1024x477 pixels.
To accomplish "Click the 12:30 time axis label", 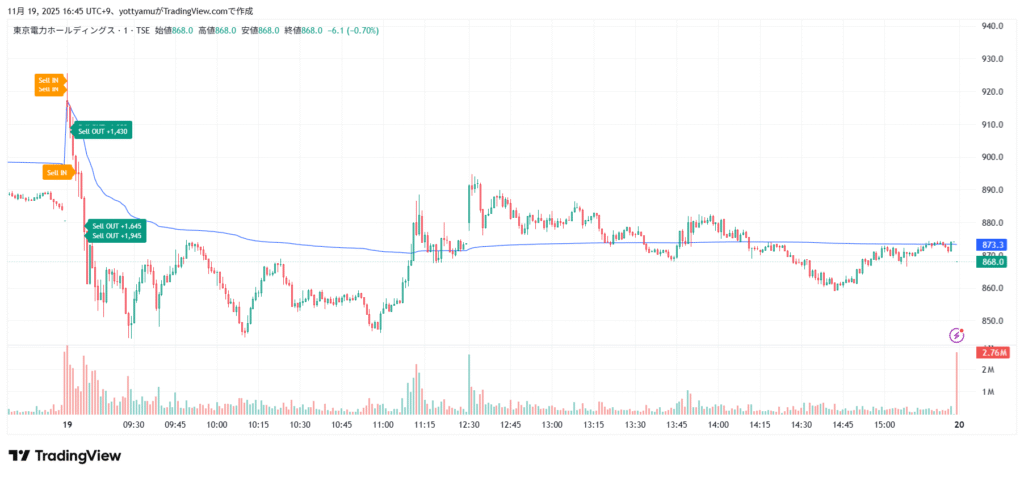I will click(468, 424).
